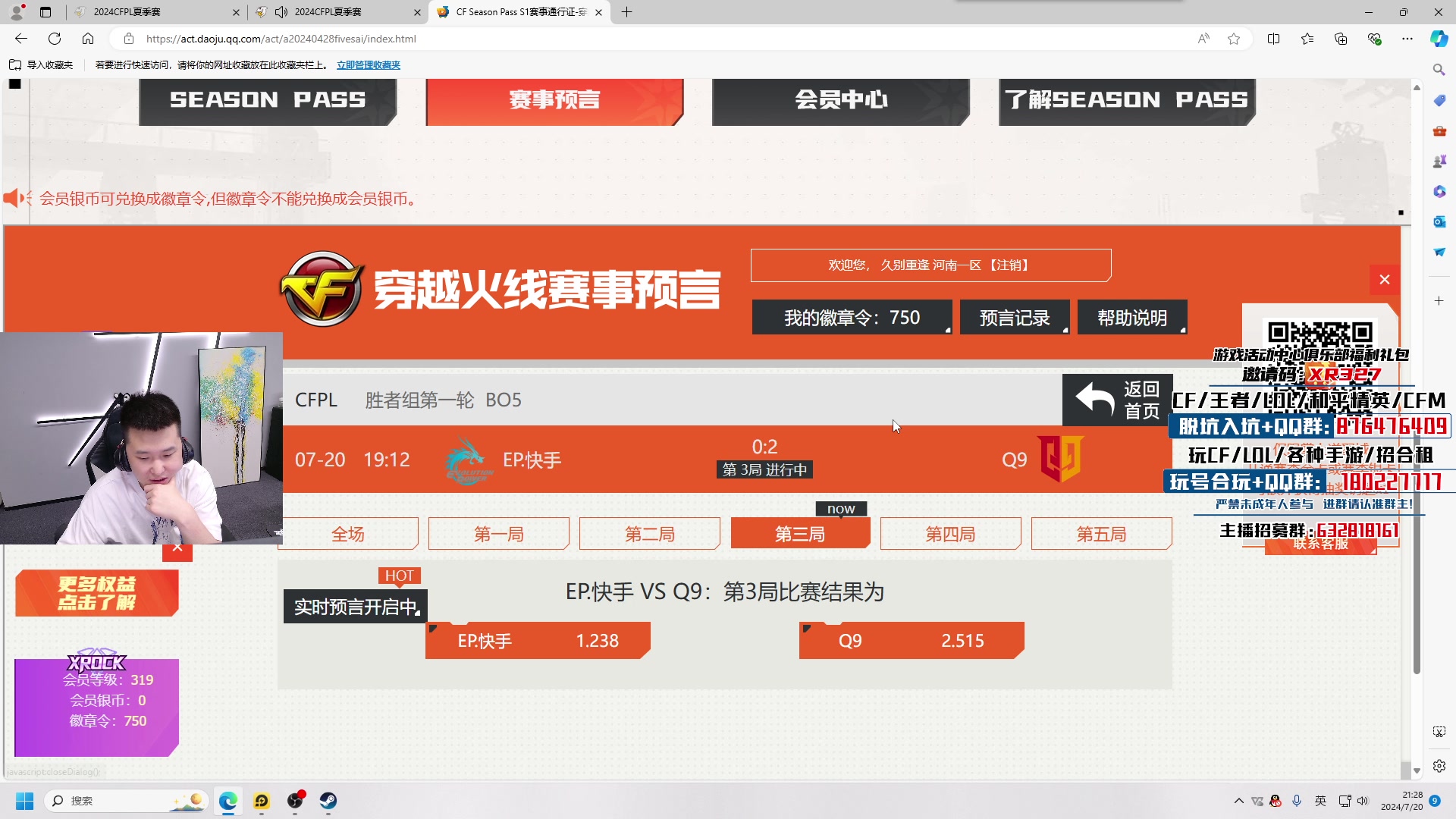Open Browser essentials health panel
Image resolution: width=1456 pixels, height=819 pixels.
pos(1374,39)
